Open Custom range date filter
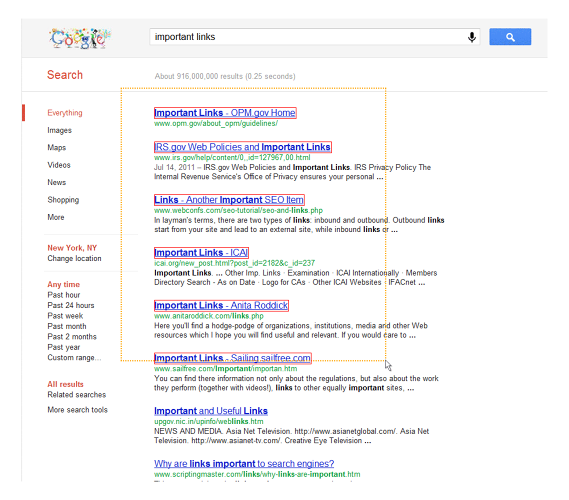Viewport: 569px width, 500px height. point(74,357)
